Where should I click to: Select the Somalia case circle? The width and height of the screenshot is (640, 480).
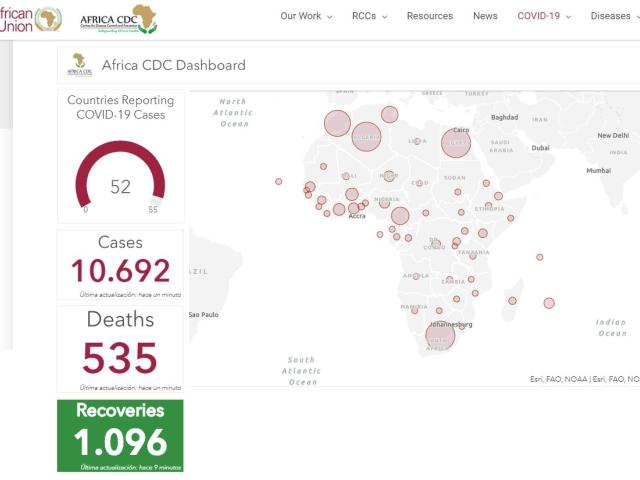tap(510, 218)
